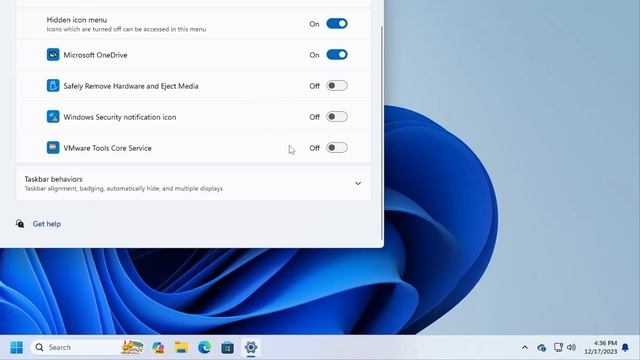The height and width of the screenshot is (360, 640).
Task: Enable the VMware Tools Core Service toggle
Action: (337, 148)
